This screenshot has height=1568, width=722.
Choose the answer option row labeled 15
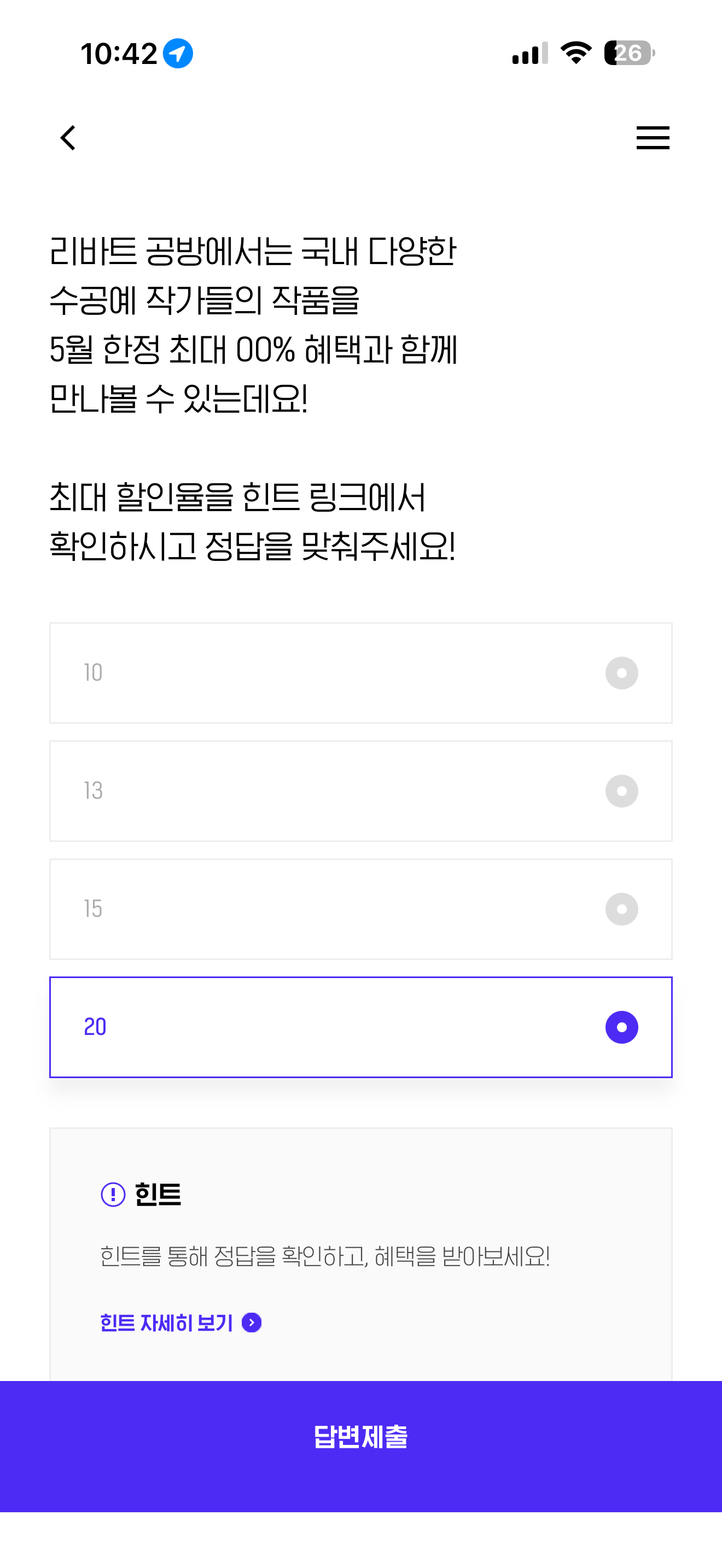361,909
